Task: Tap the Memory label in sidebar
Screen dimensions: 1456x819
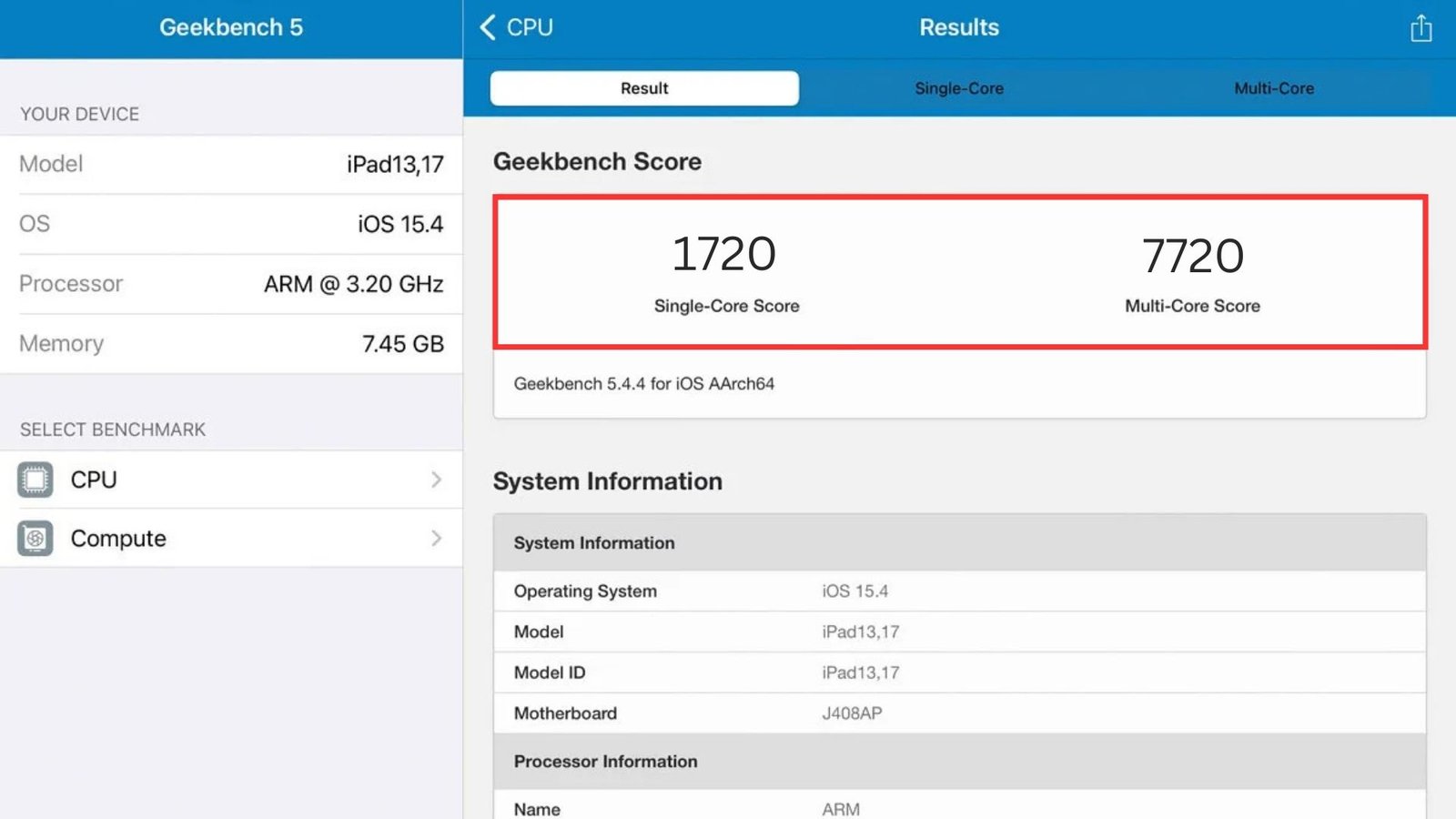Action: (62, 344)
